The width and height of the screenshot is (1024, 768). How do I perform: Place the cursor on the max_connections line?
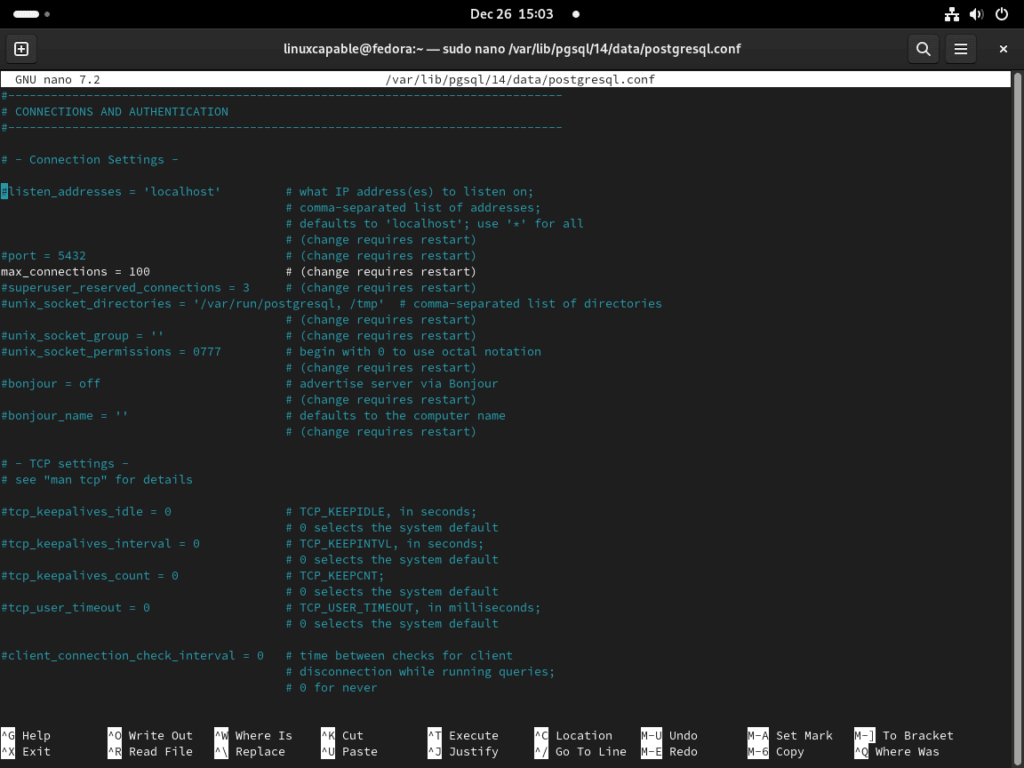click(x=75, y=271)
